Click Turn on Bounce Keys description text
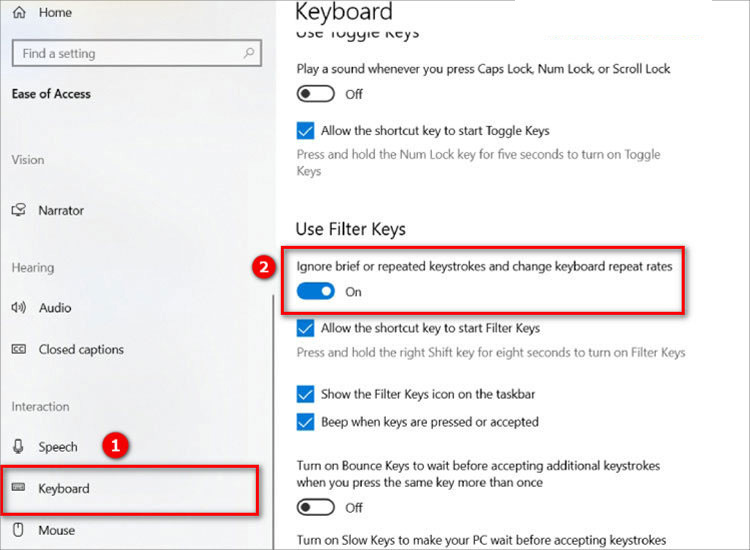Screen dimensions: 750x550 coord(478,474)
